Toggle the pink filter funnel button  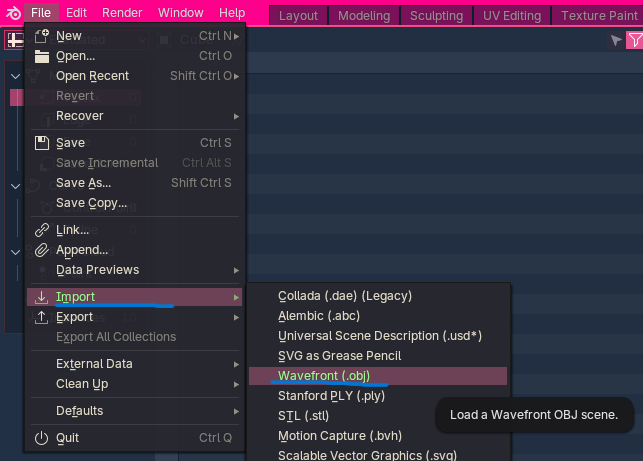tap(634, 41)
